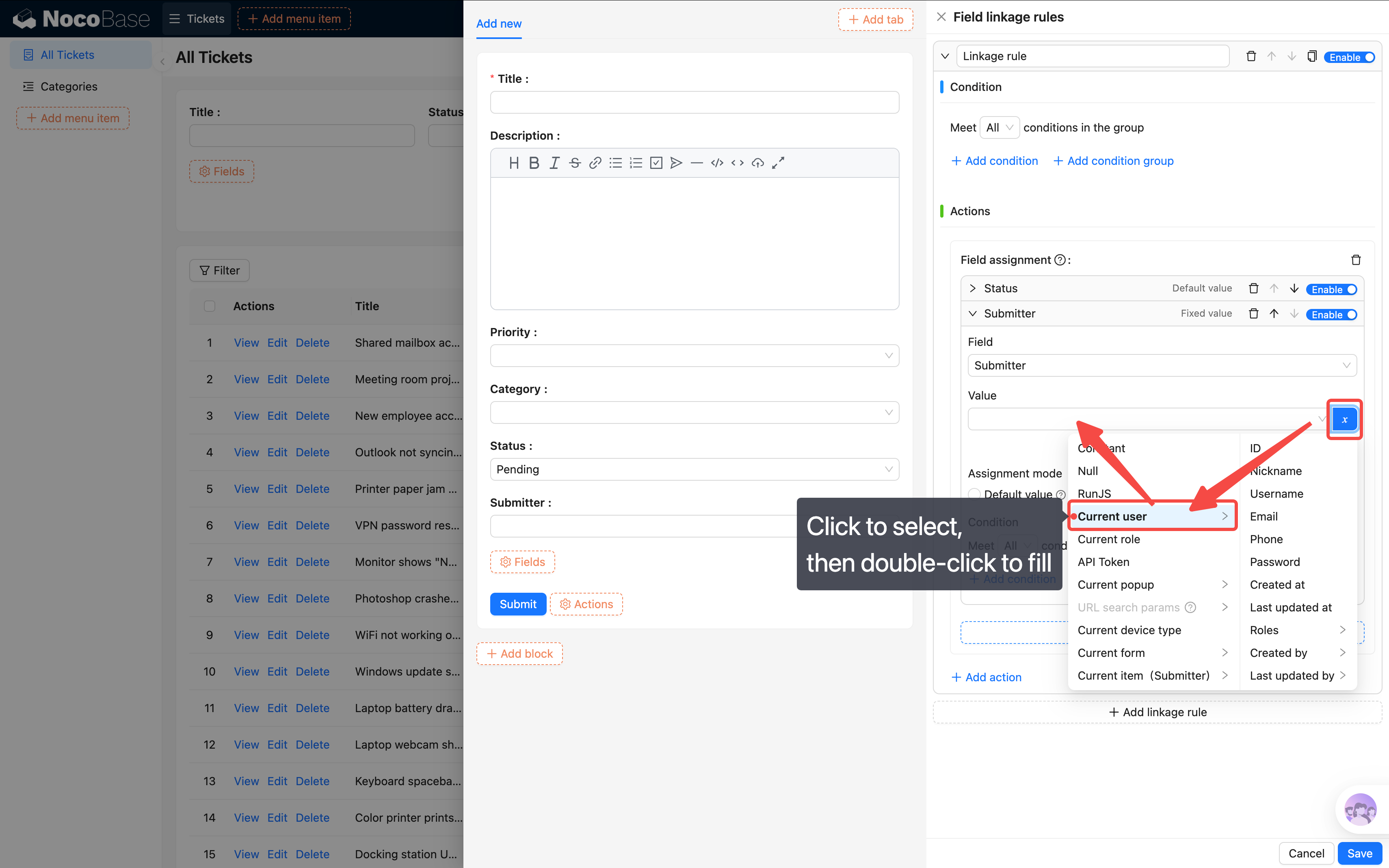
Task: Select Current role from variable menu
Action: point(1108,539)
